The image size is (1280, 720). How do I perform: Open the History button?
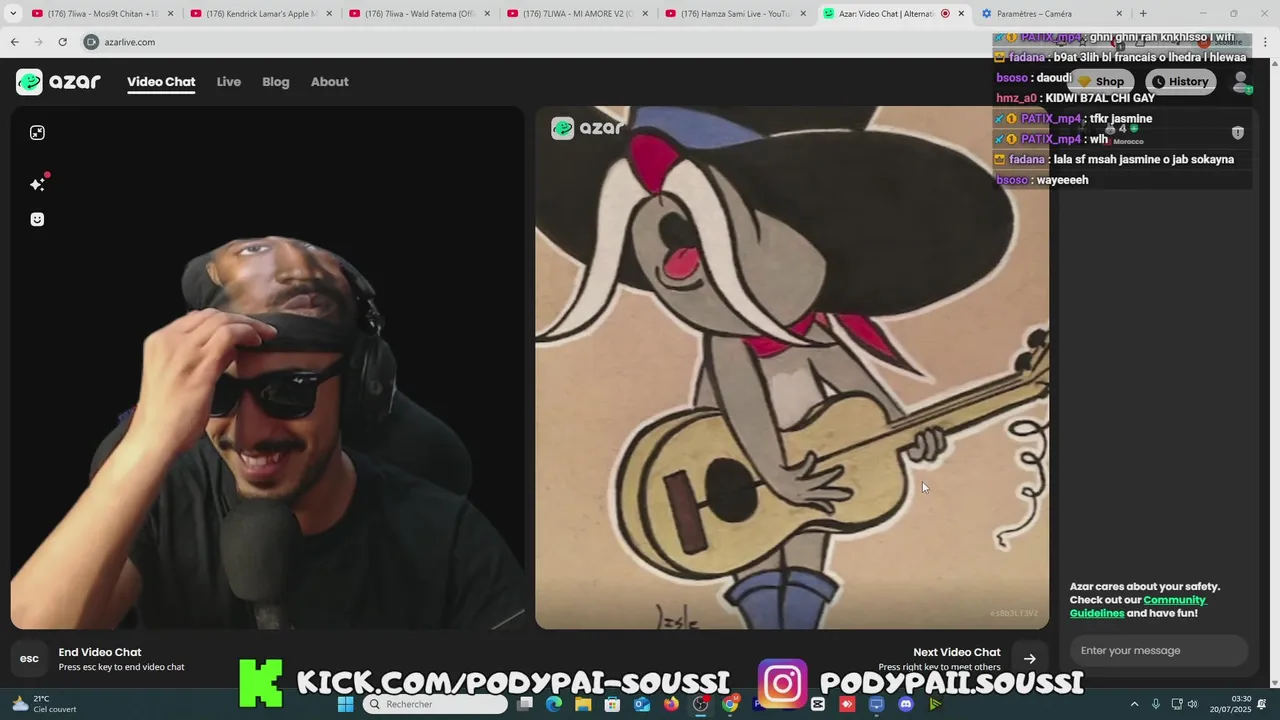(x=1180, y=82)
